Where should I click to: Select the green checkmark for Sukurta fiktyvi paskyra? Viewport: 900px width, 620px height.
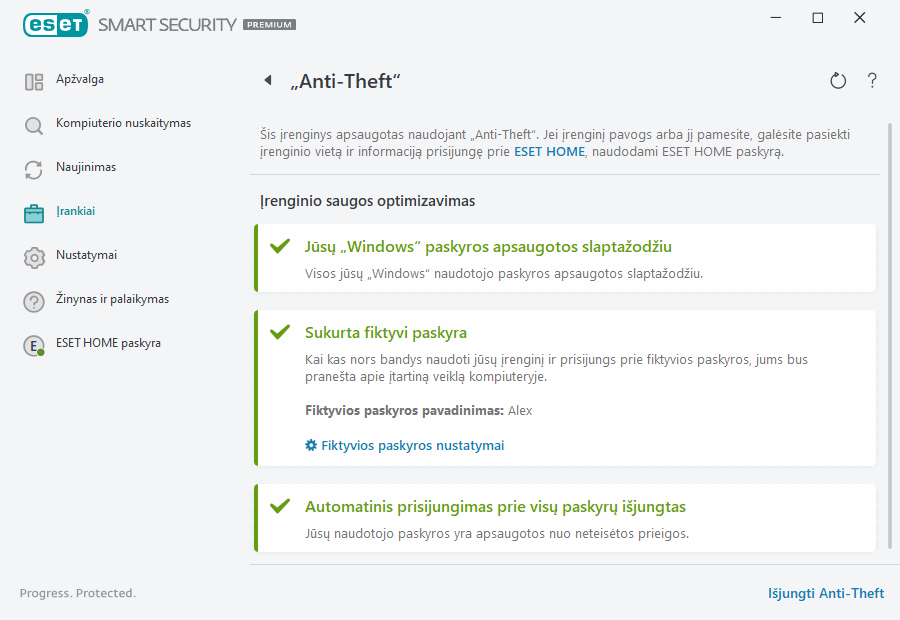[281, 332]
